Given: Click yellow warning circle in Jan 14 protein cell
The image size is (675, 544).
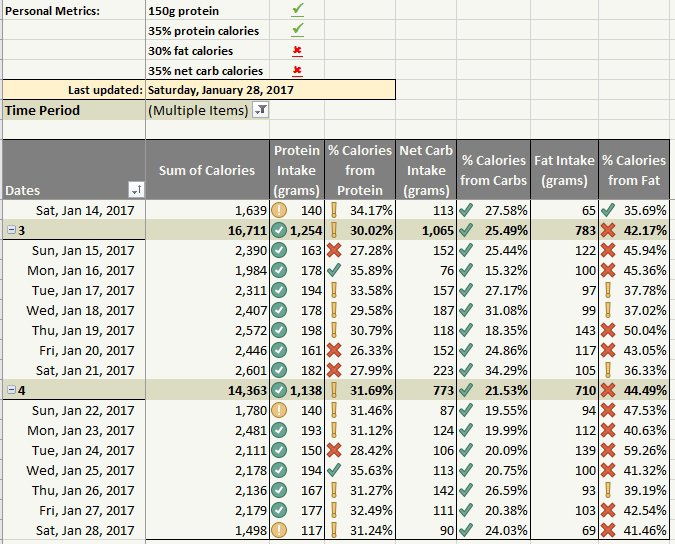Looking at the screenshot, I should 279,210.
